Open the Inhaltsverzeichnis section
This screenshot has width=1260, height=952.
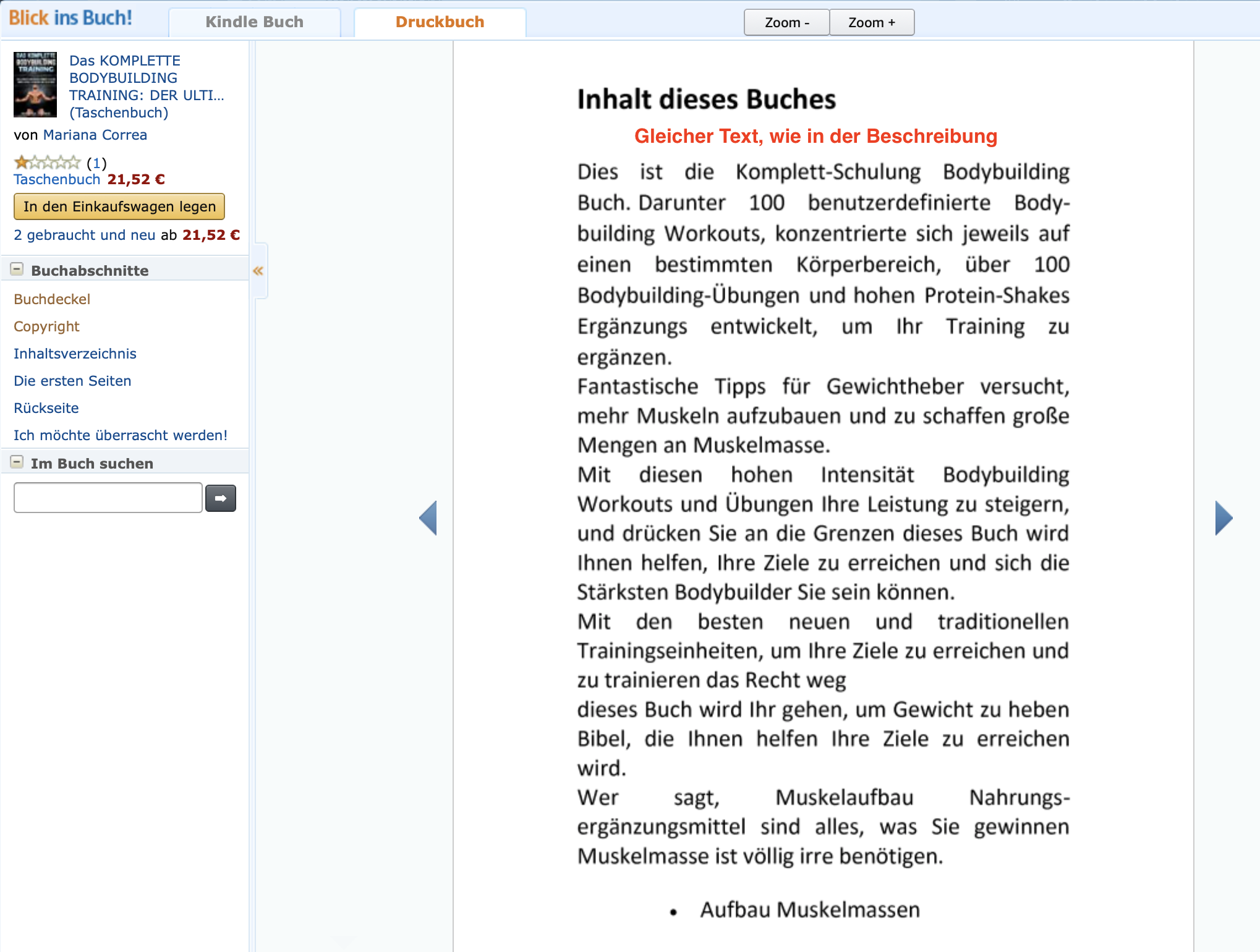(75, 353)
